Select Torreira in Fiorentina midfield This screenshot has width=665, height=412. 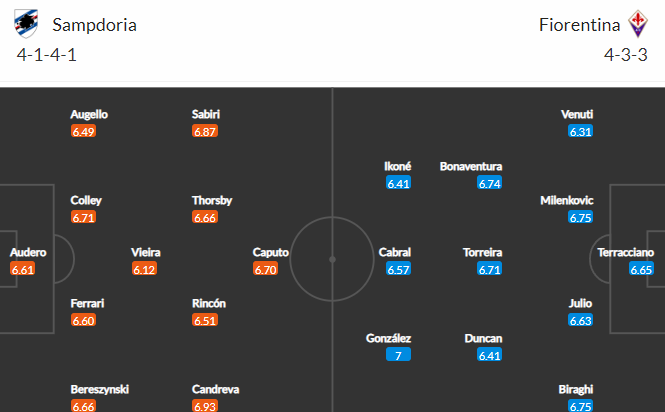482,252
